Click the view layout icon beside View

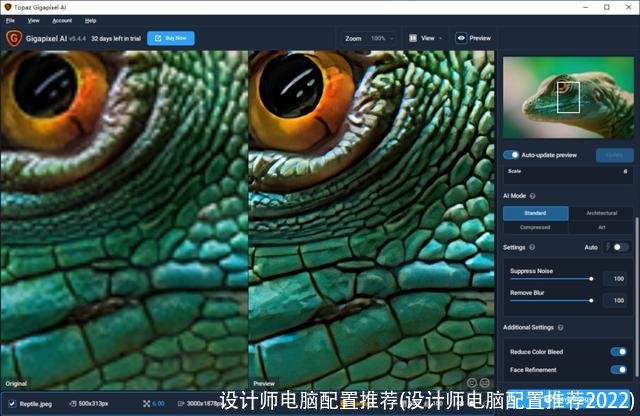coord(412,38)
